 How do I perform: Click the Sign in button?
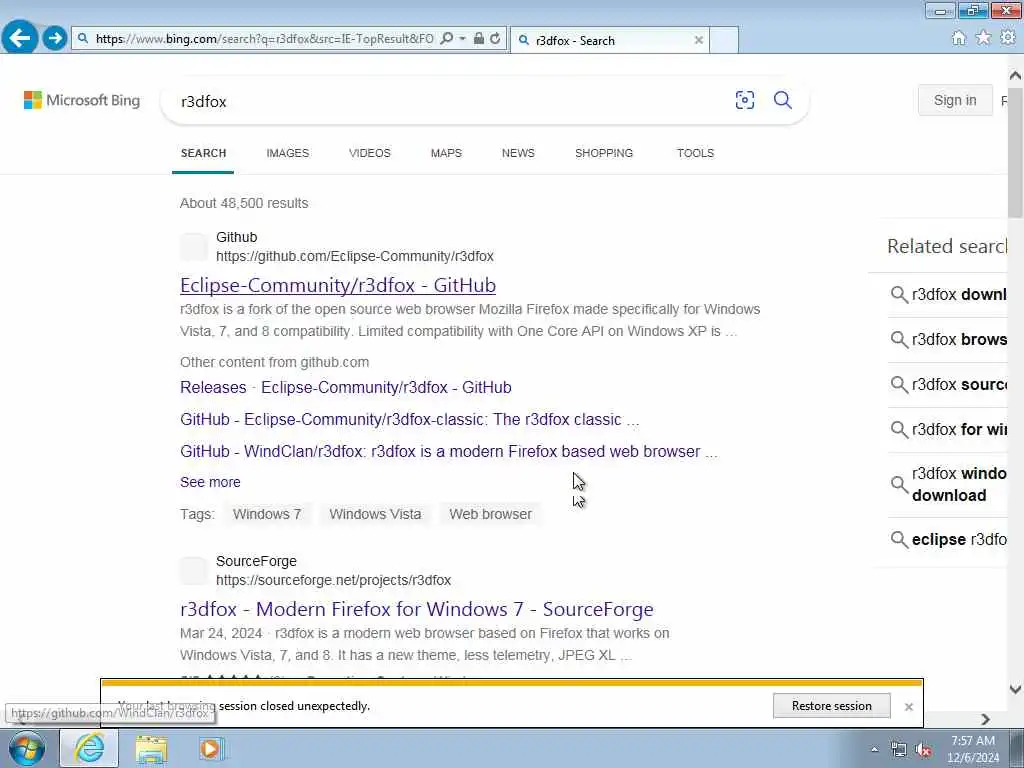pyautogui.click(x=955, y=100)
